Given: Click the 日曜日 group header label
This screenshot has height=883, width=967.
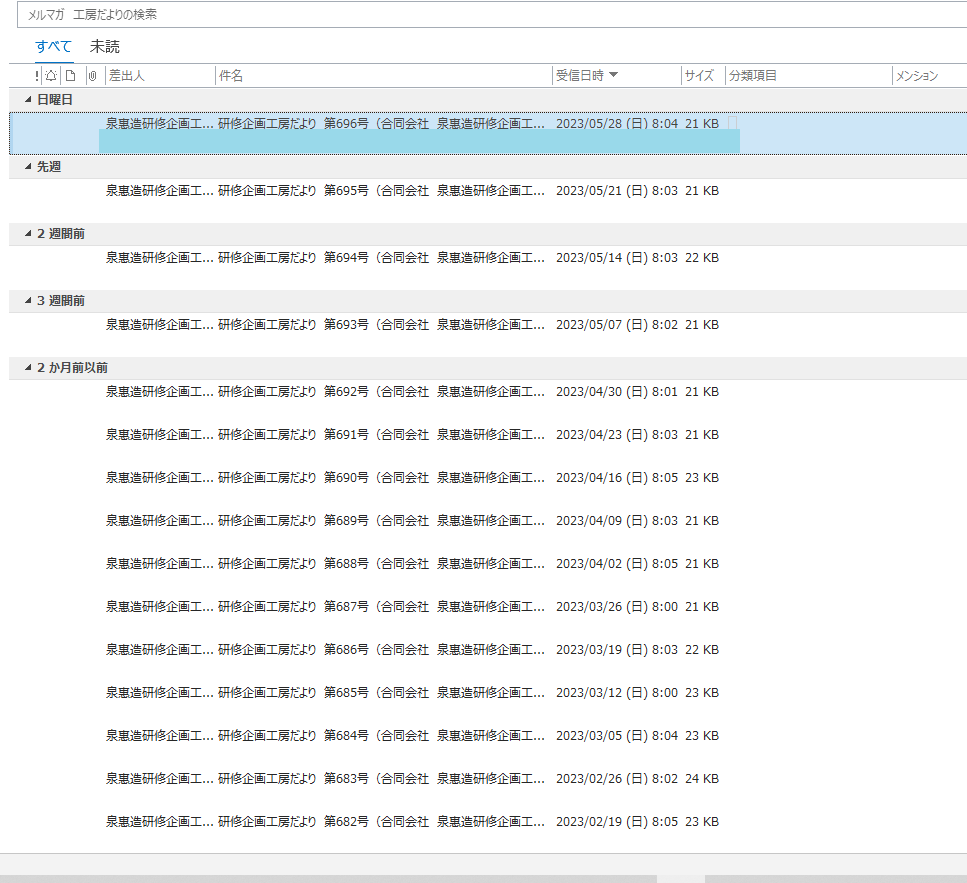Looking at the screenshot, I should pos(55,99).
